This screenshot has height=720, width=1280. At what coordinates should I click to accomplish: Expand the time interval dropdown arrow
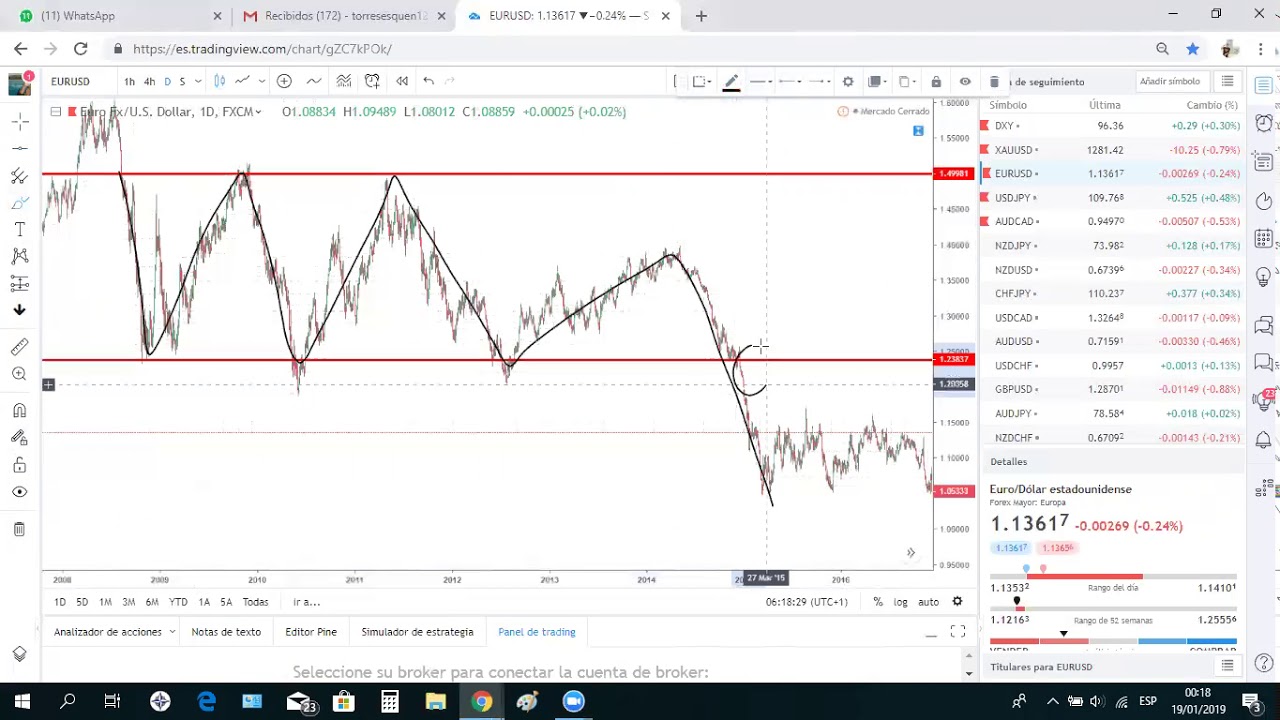point(198,81)
